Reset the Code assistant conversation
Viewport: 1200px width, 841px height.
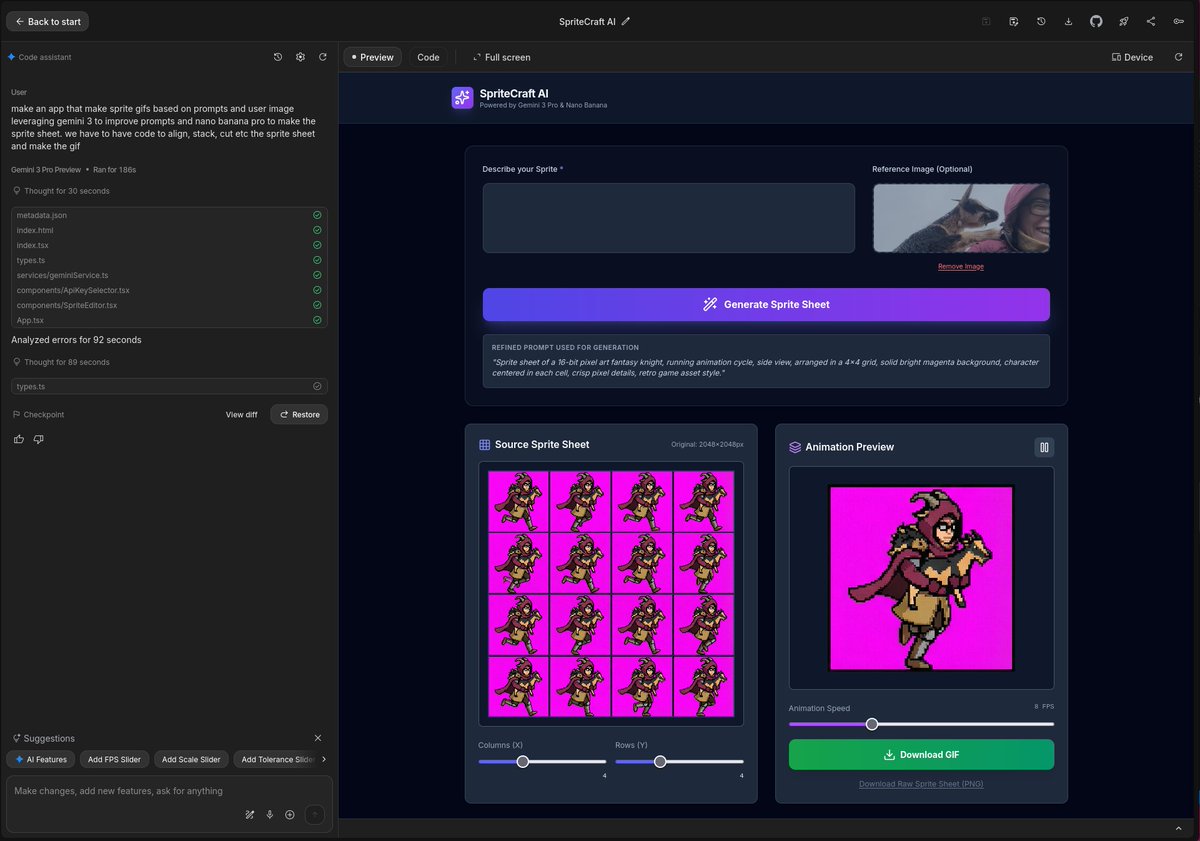click(x=323, y=57)
